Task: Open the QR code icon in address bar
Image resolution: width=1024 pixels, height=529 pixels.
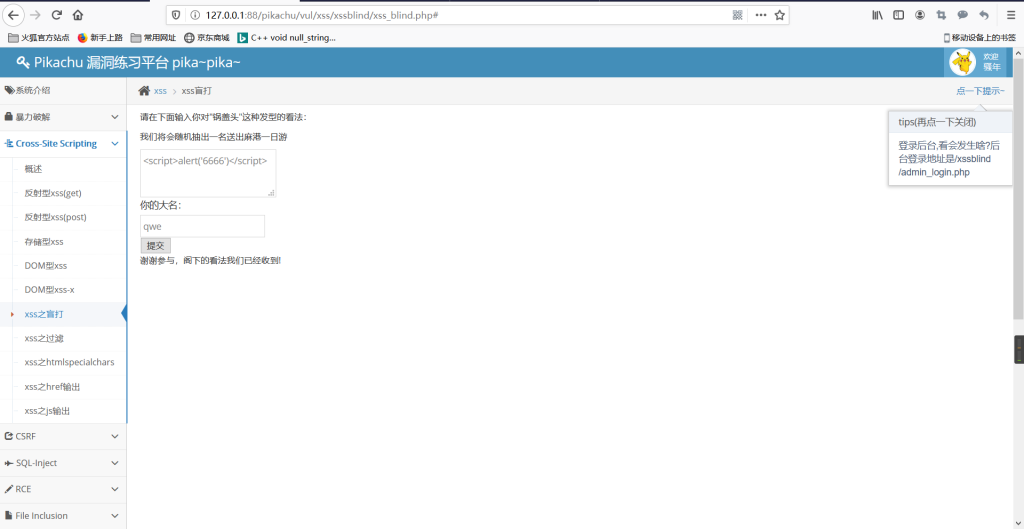Action: 738,15
